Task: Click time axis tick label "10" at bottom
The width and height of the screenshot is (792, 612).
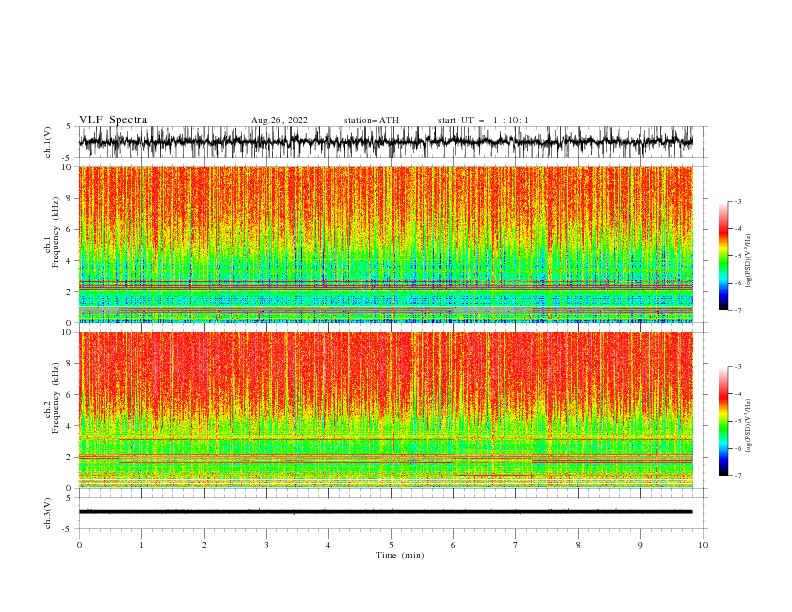Action: [x=703, y=545]
